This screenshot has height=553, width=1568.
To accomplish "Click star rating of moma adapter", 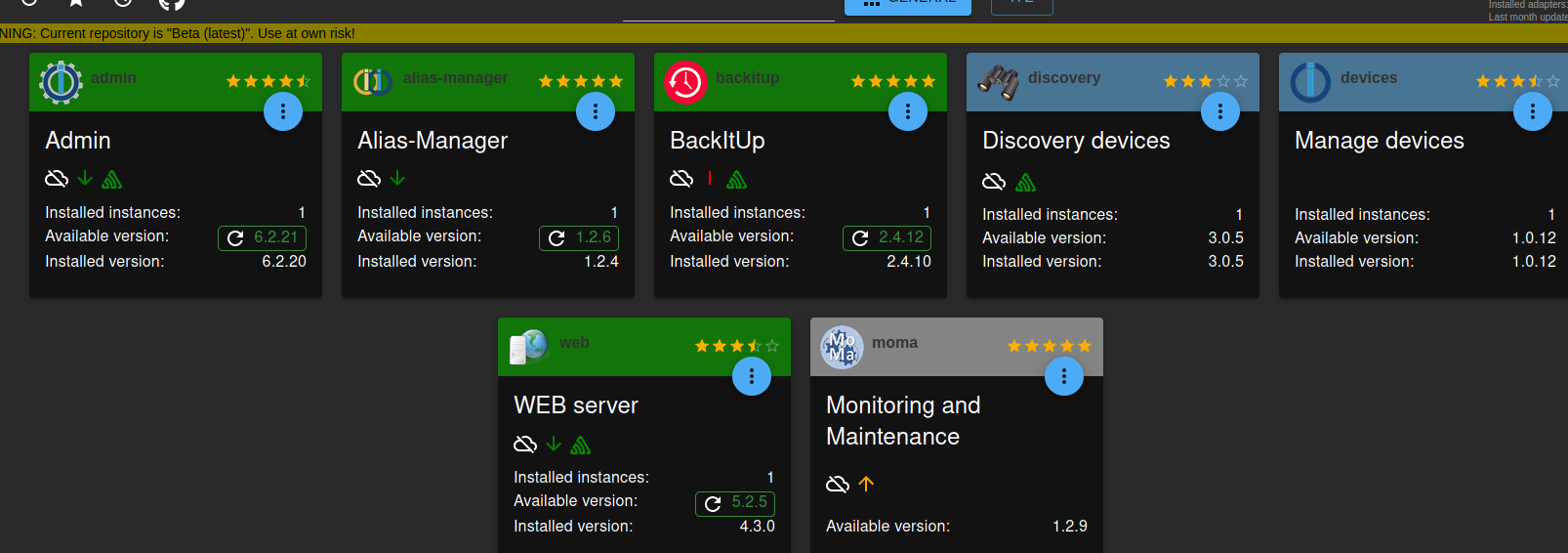I will tap(1050, 346).
